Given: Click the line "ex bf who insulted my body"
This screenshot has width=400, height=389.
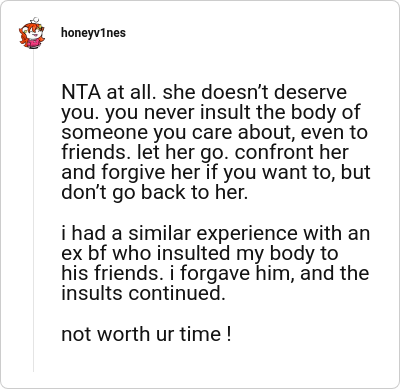Looking at the screenshot, I should click(x=200, y=253).
